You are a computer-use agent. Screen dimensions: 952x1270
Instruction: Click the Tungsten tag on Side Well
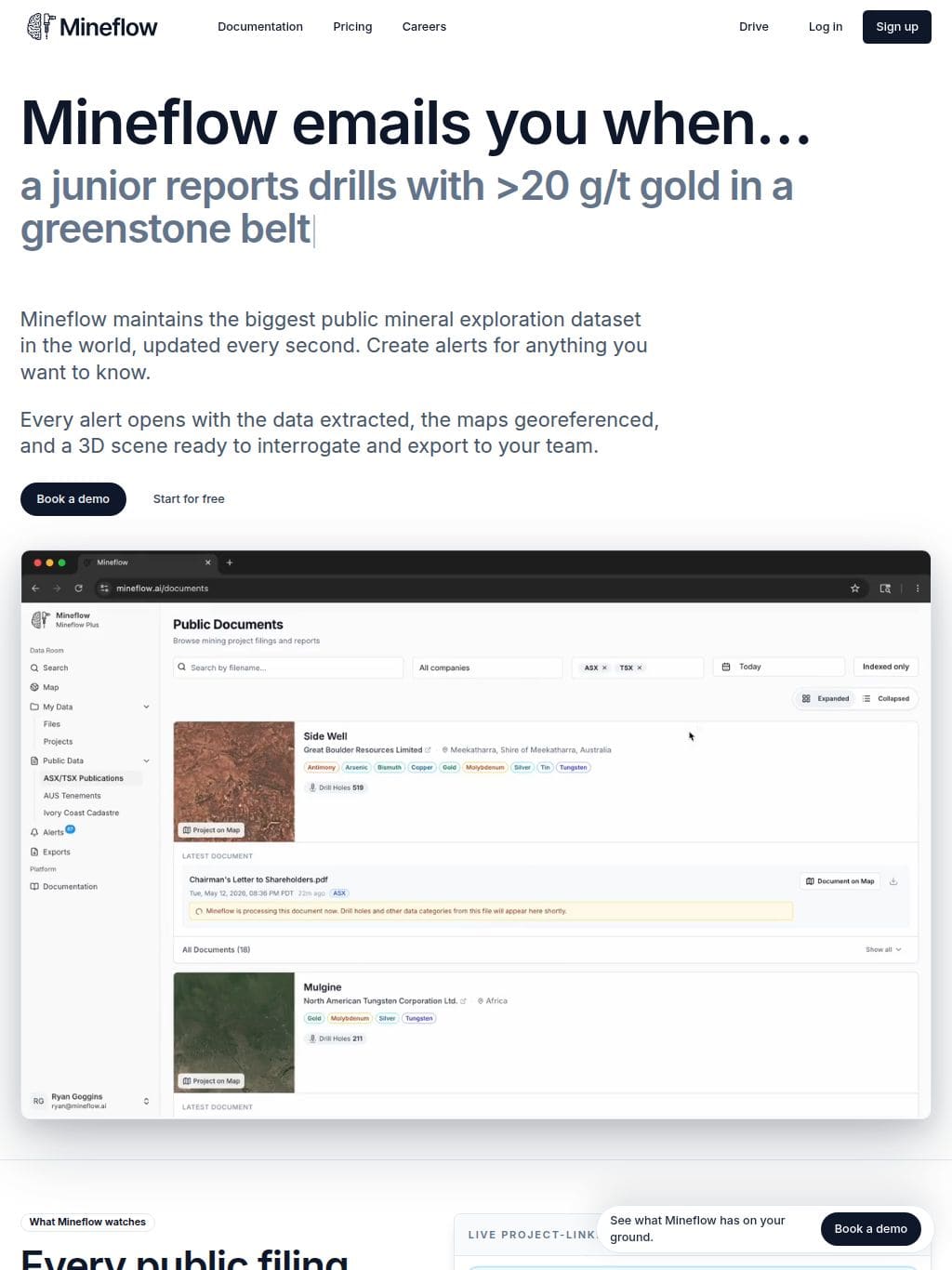click(x=573, y=768)
